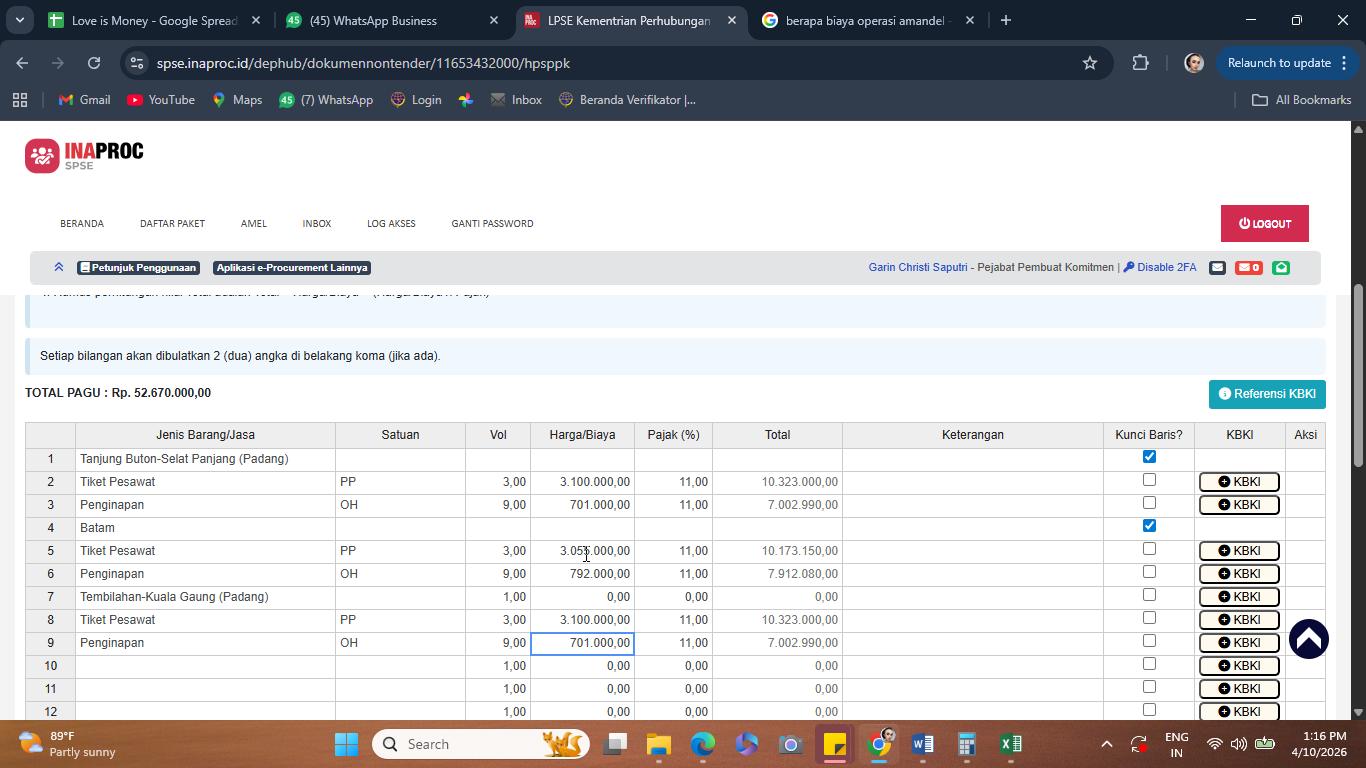The height and width of the screenshot is (768, 1366).
Task: Click the red LOGOUT button
Action: 1264,224
